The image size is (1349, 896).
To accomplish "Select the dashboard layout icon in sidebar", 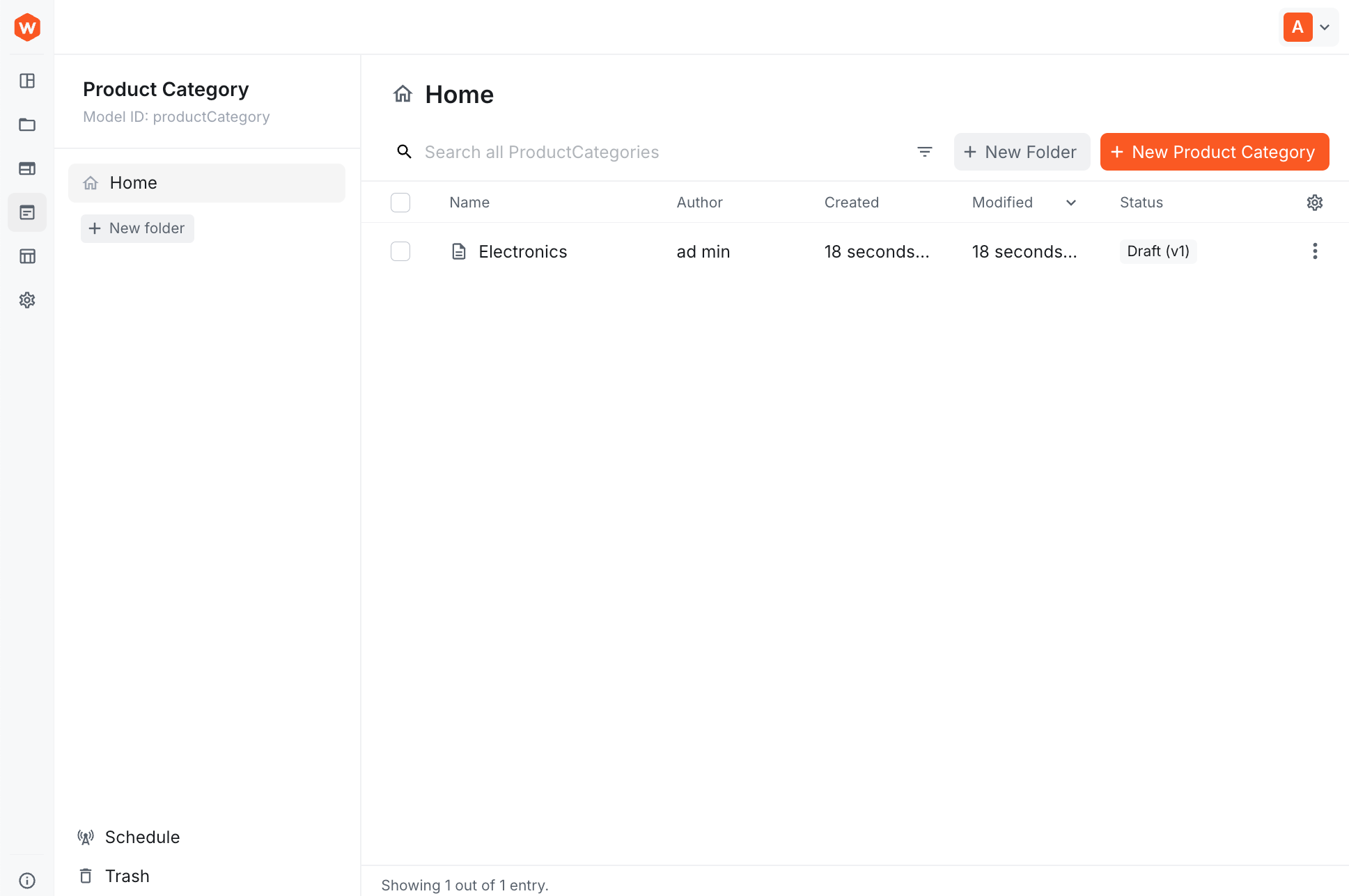I will coord(27,81).
